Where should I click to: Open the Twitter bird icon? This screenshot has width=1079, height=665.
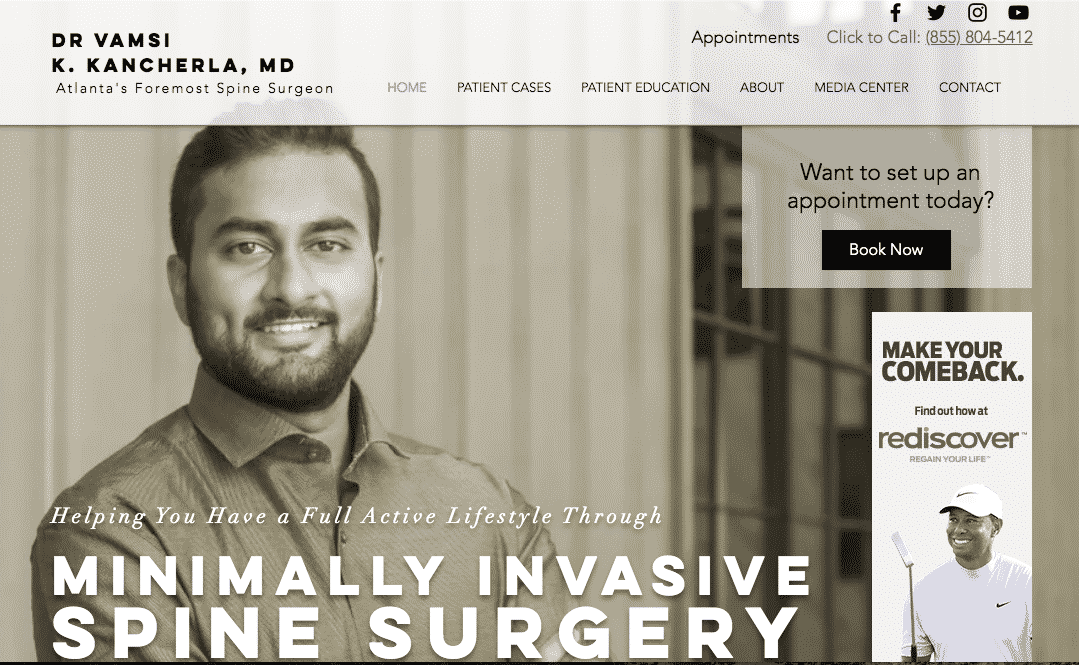pos(936,12)
